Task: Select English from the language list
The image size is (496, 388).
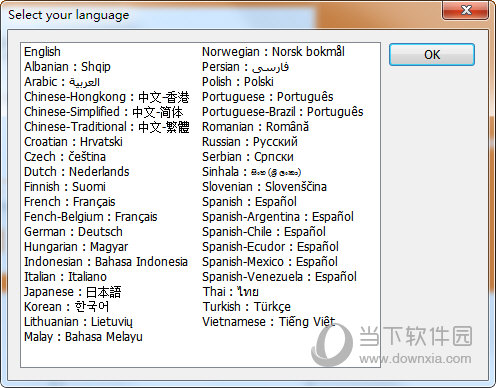Action: [x=42, y=52]
